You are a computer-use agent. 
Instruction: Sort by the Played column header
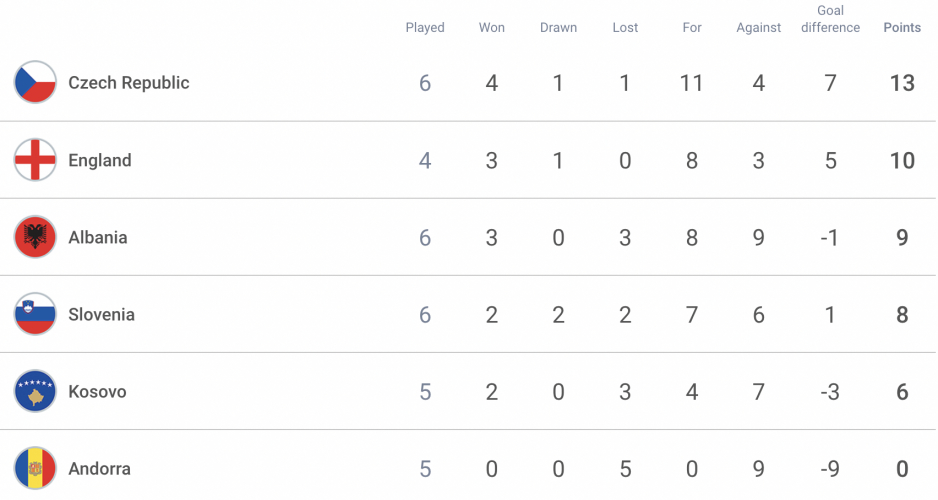(425, 28)
